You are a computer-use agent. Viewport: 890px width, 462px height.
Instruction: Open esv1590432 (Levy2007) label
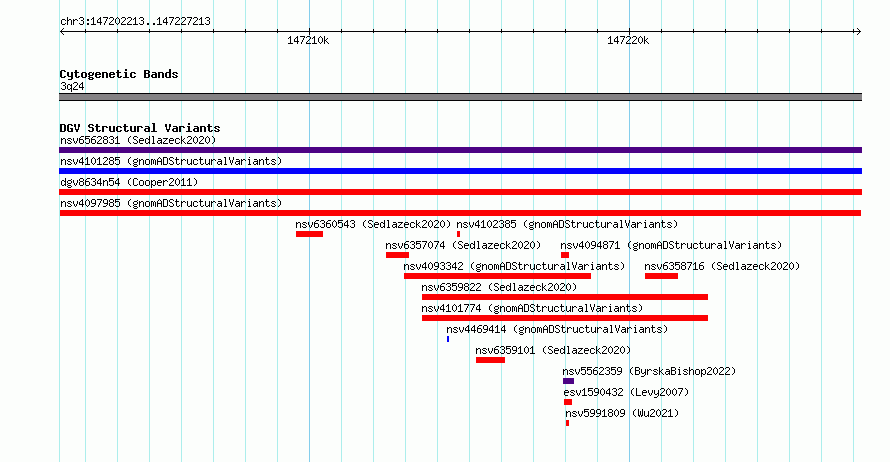[x=626, y=392]
